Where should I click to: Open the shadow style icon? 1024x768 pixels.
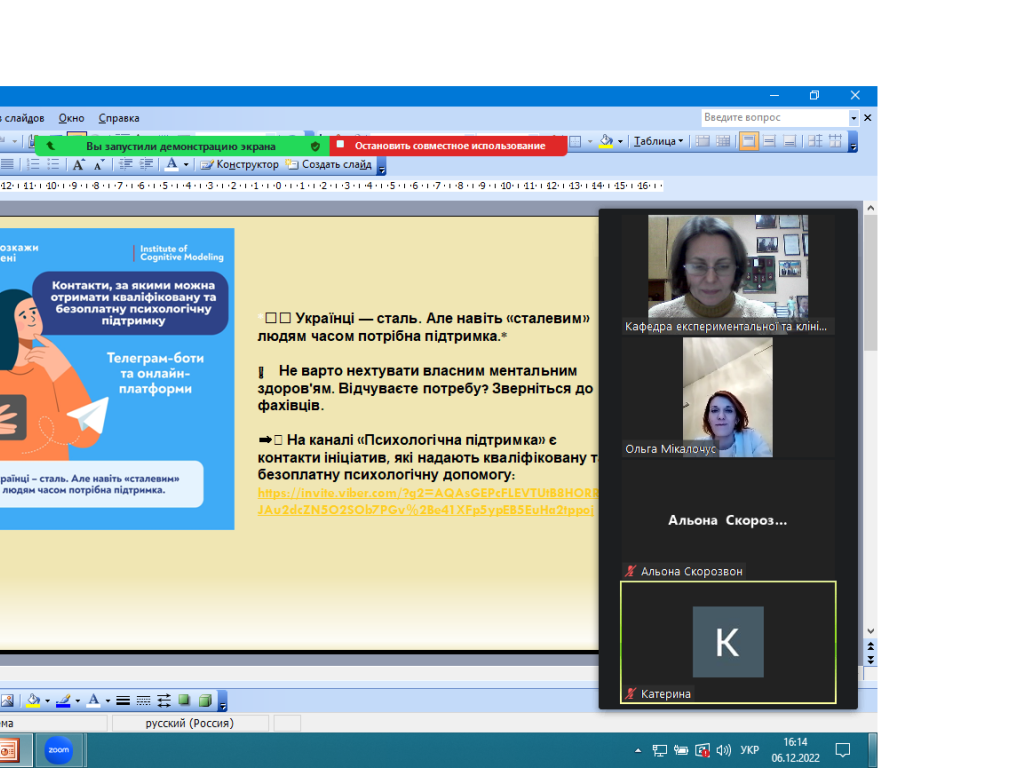point(185,701)
